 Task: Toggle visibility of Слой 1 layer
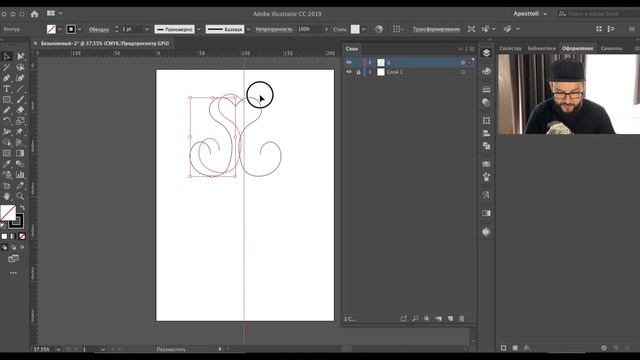[x=349, y=72]
